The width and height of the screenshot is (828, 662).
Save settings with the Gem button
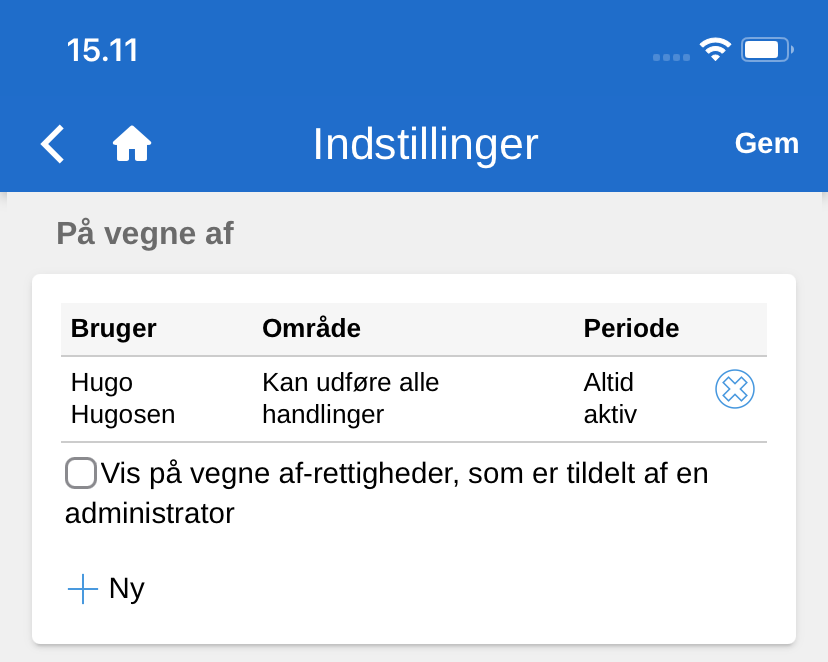click(x=767, y=144)
